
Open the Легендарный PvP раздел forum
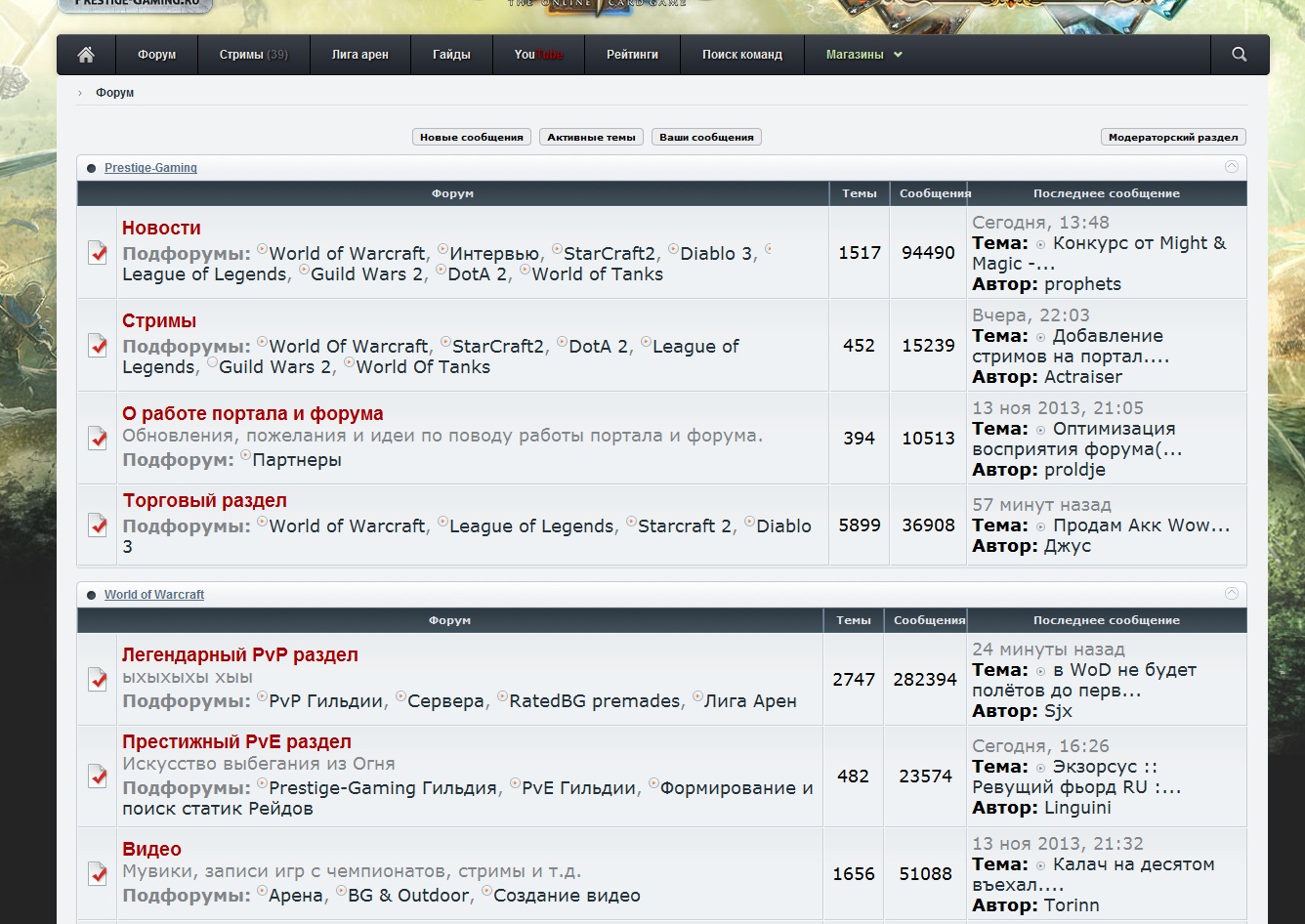(240, 654)
